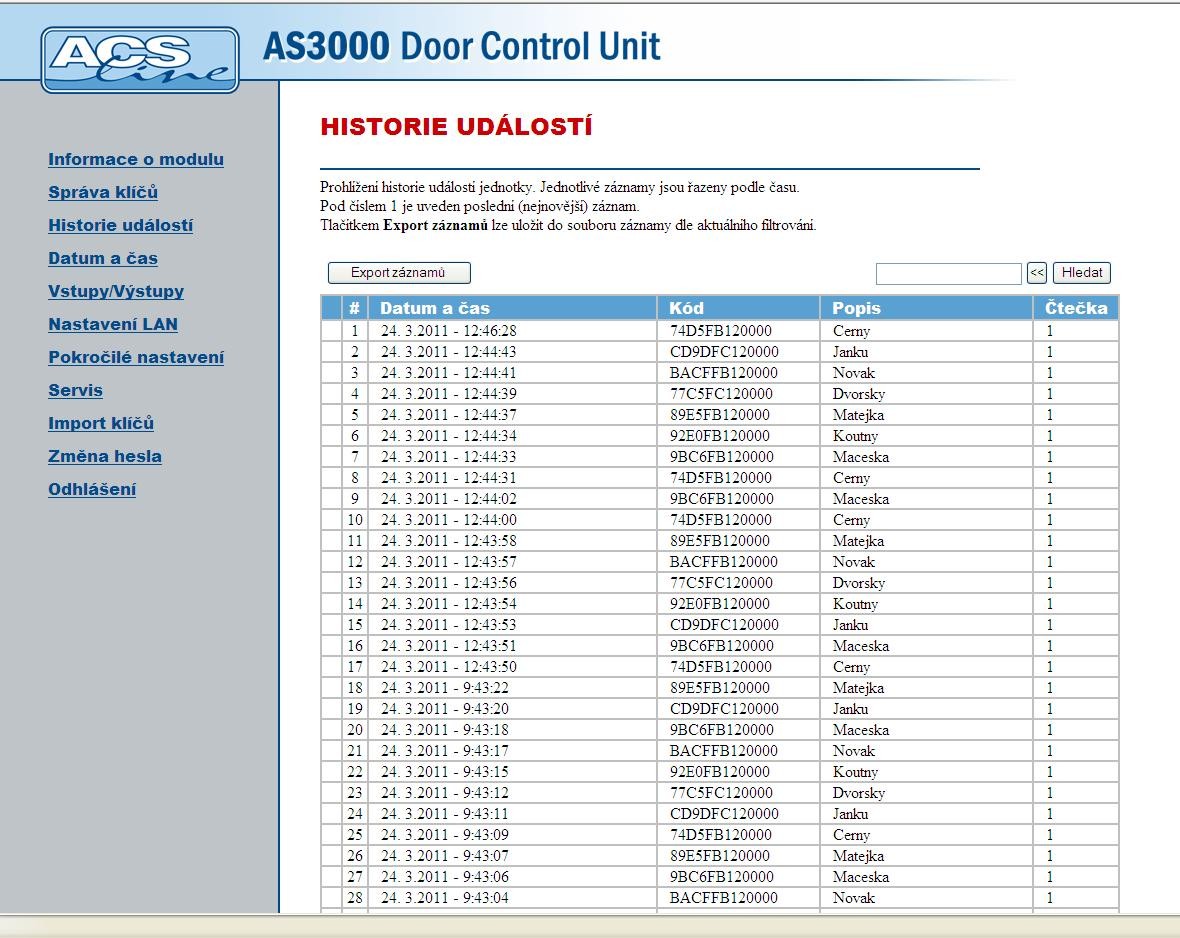Click the Čtečka column header
The image size is (1180, 938).
[x=1076, y=308]
